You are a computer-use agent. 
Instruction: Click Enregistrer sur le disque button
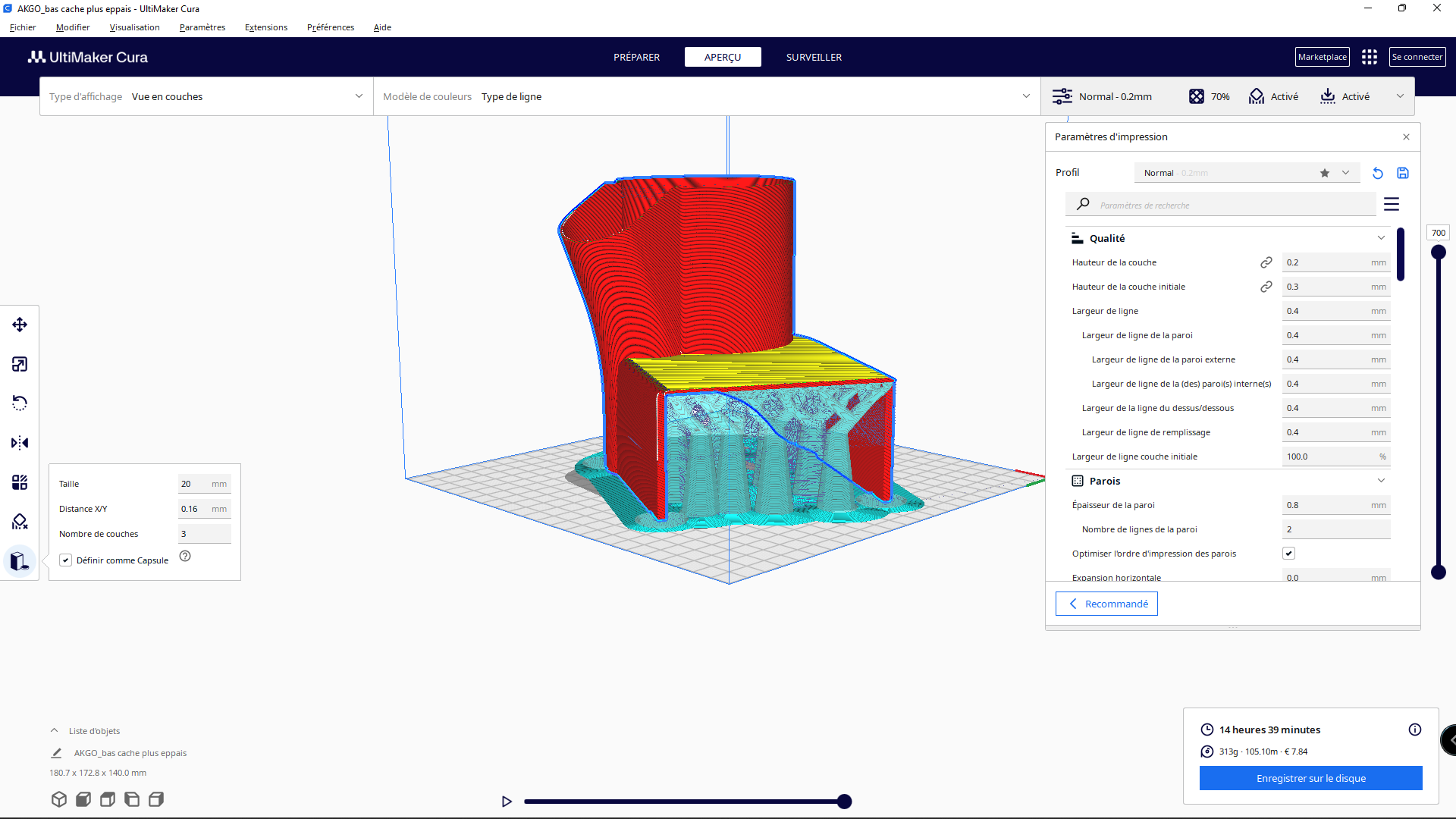point(1311,778)
